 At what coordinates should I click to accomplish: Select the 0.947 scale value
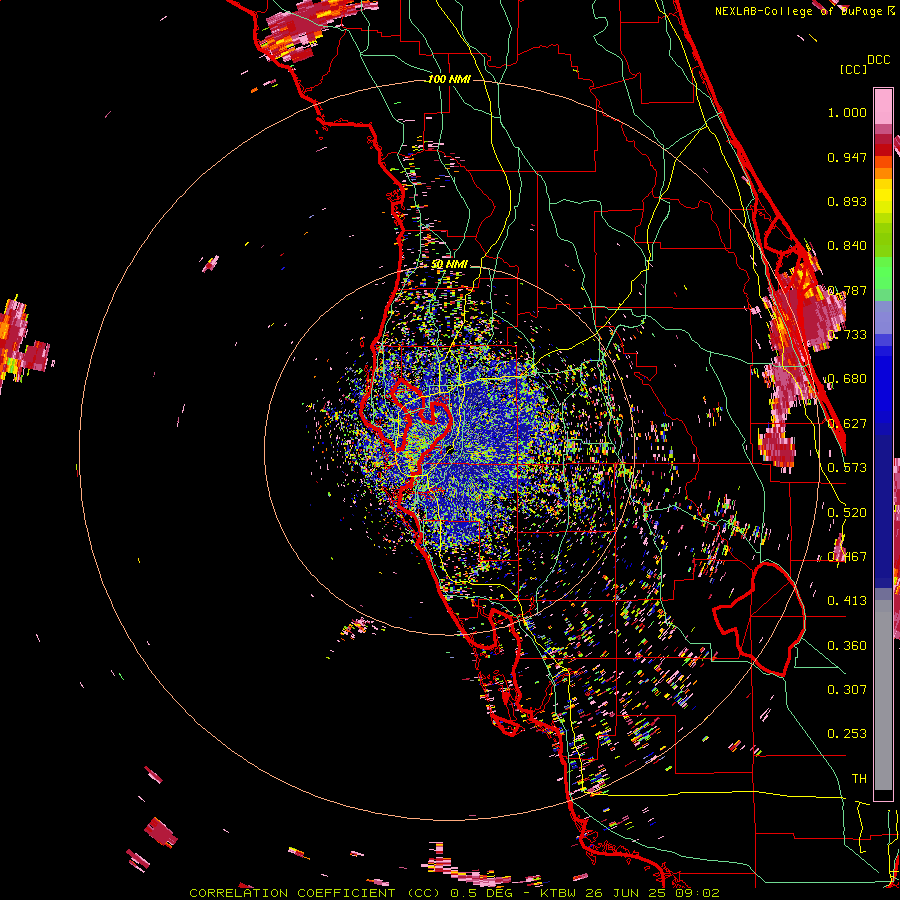(847, 157)
